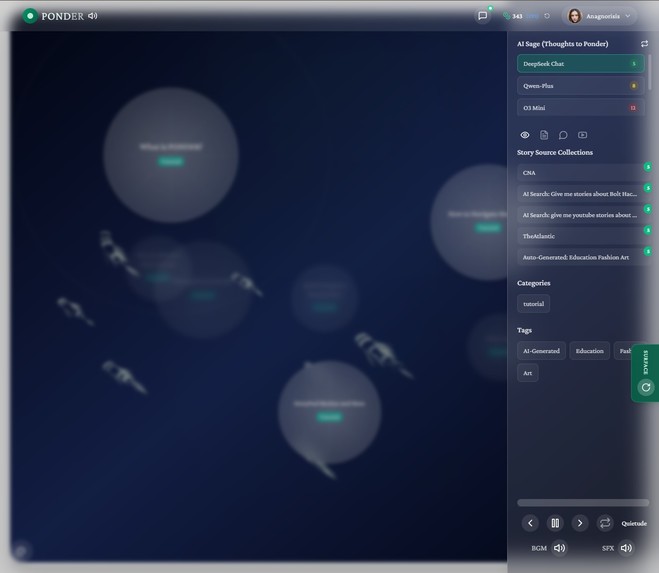The image size is (659, 573).
Task: Toggle the SFX speaker button
Action: point(626,548)
